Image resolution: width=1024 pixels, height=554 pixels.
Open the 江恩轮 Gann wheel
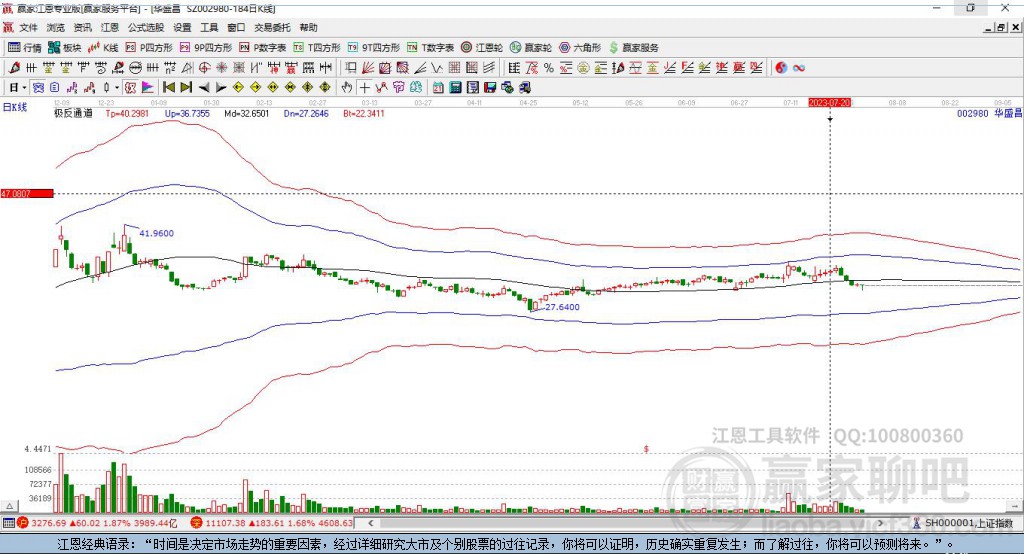[x=482, y=48]
